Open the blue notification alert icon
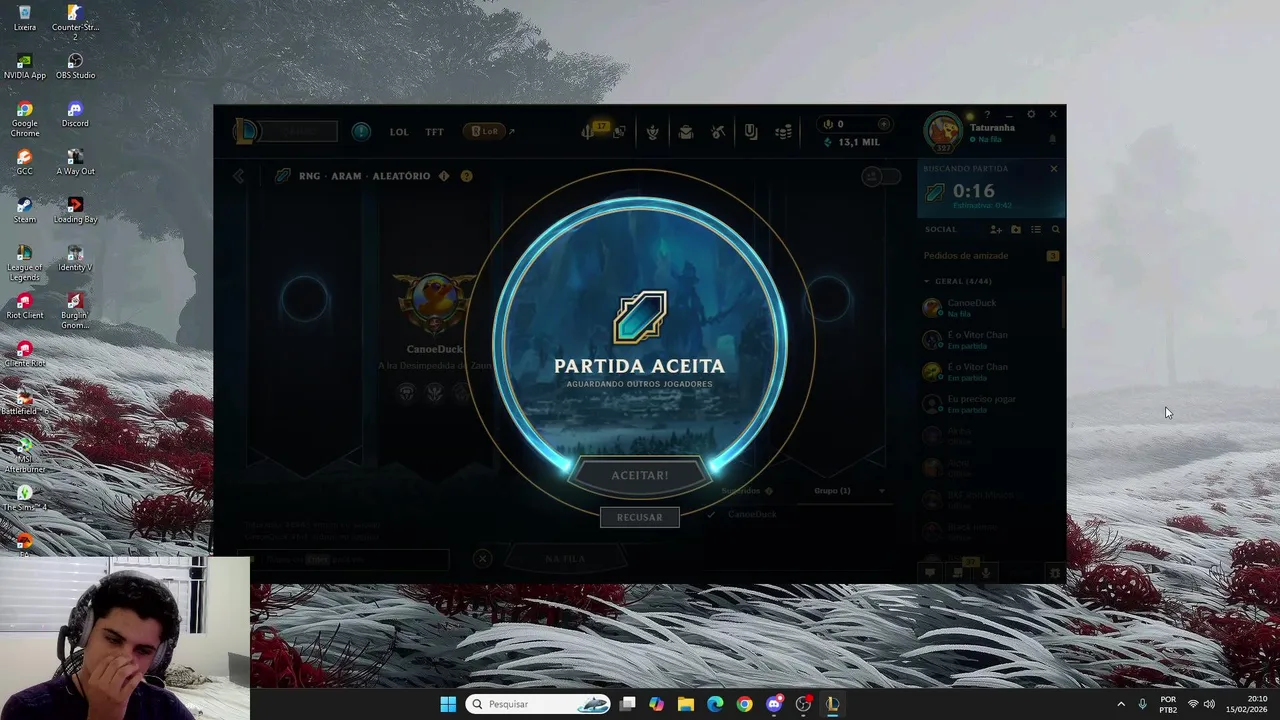Screen dimensions: 1280x720 coord(361,131)
